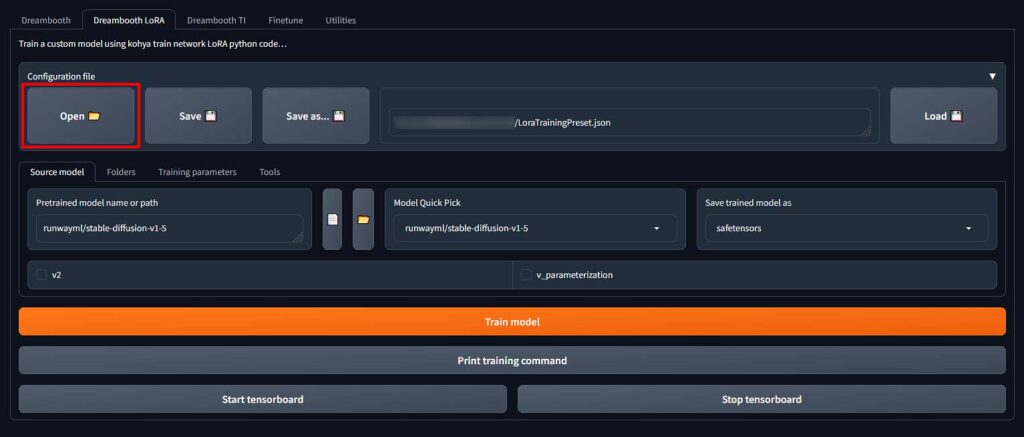The height and width of the screenshot is (437, 1024).
Task: Expand the Model Quick Pick dropdown
Action: (535, 228)
